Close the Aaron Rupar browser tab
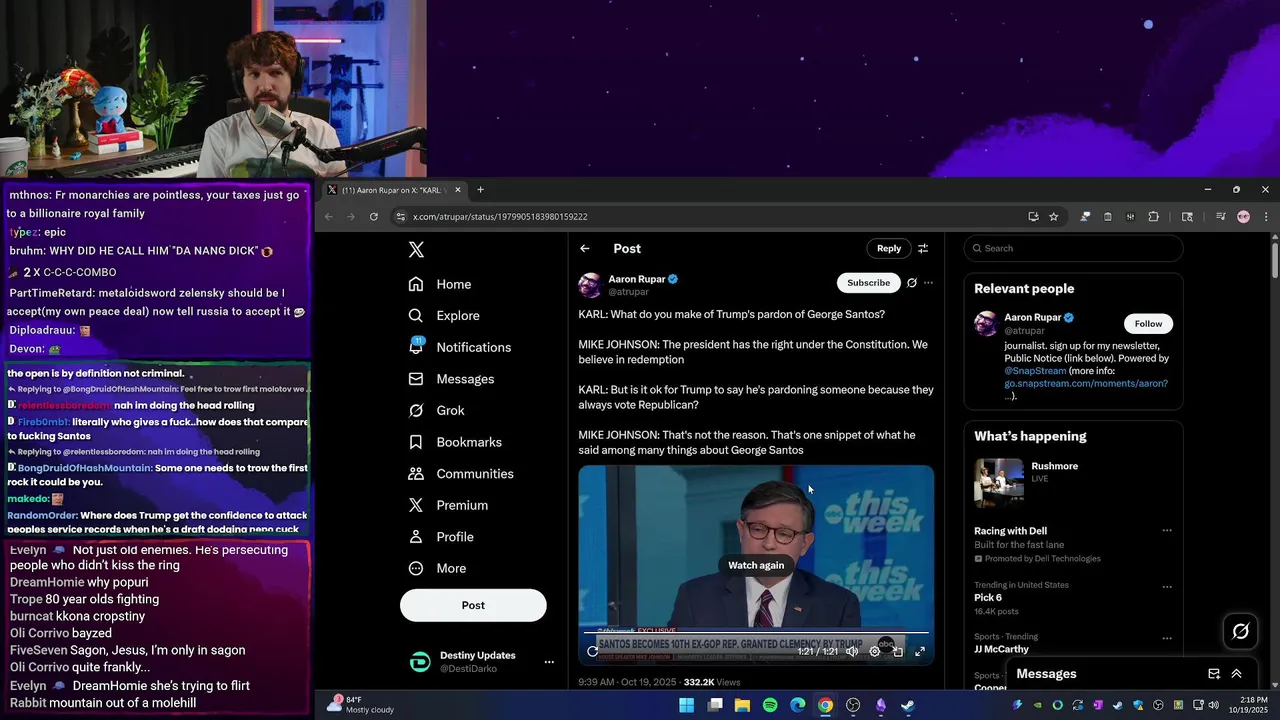Image resolution: width=1280 pixels, height=720 pixels. tap(458, 190)
